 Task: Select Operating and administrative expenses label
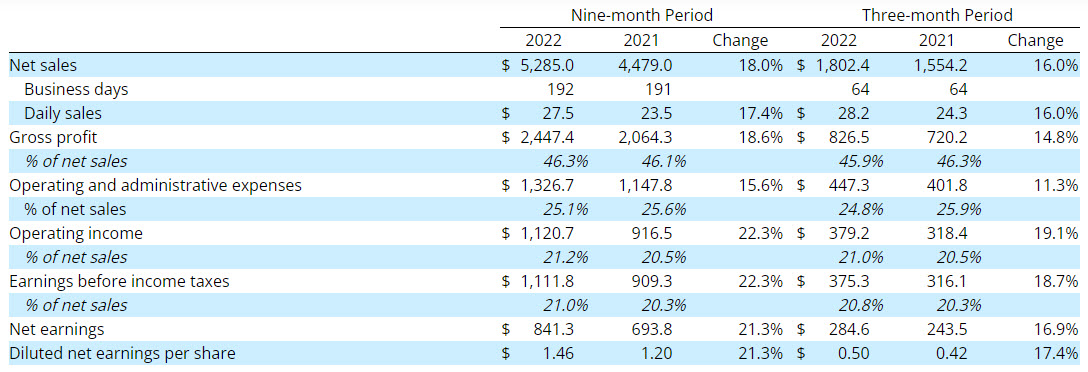155,185
